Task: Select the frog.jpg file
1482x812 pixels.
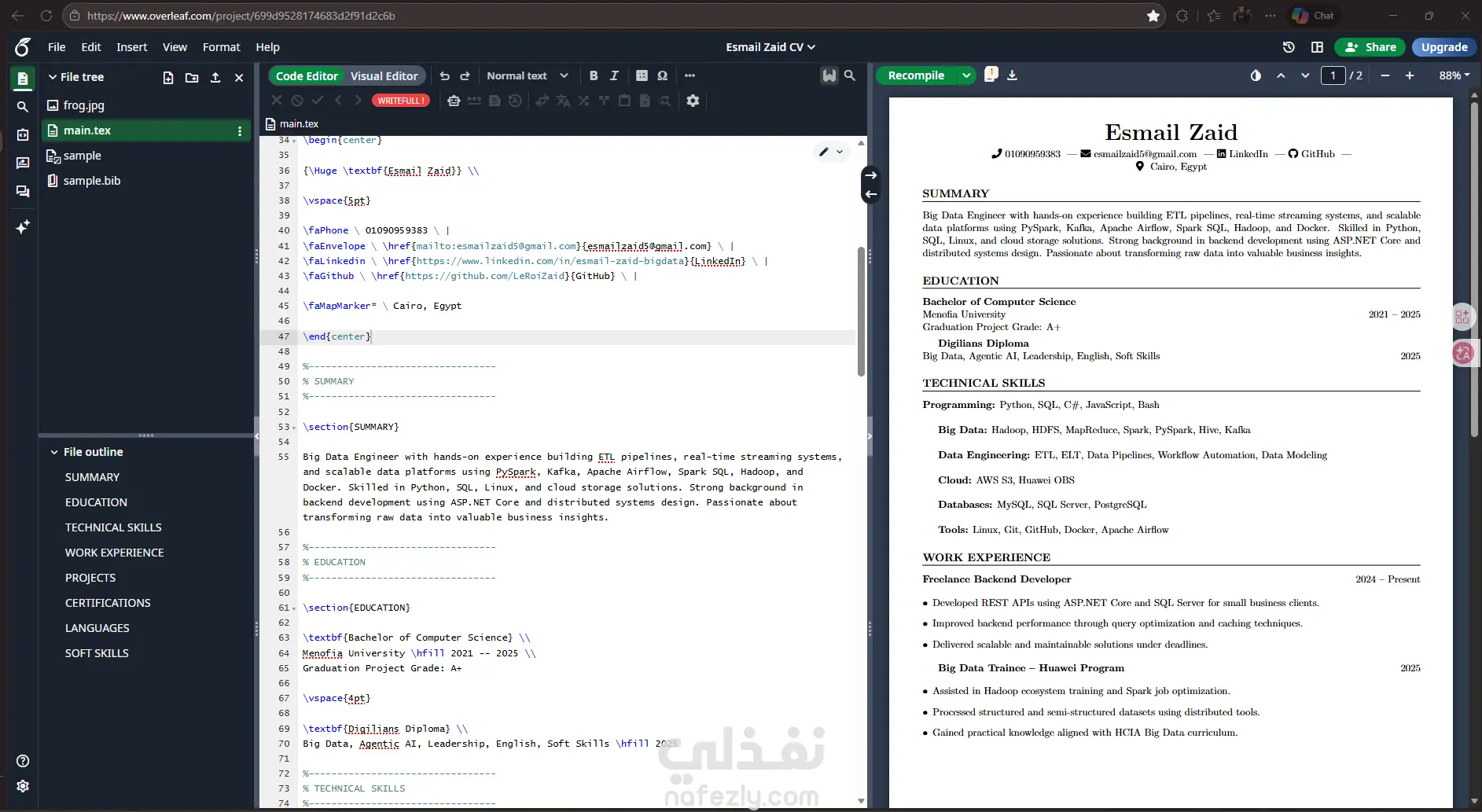Action: (84, 105)
